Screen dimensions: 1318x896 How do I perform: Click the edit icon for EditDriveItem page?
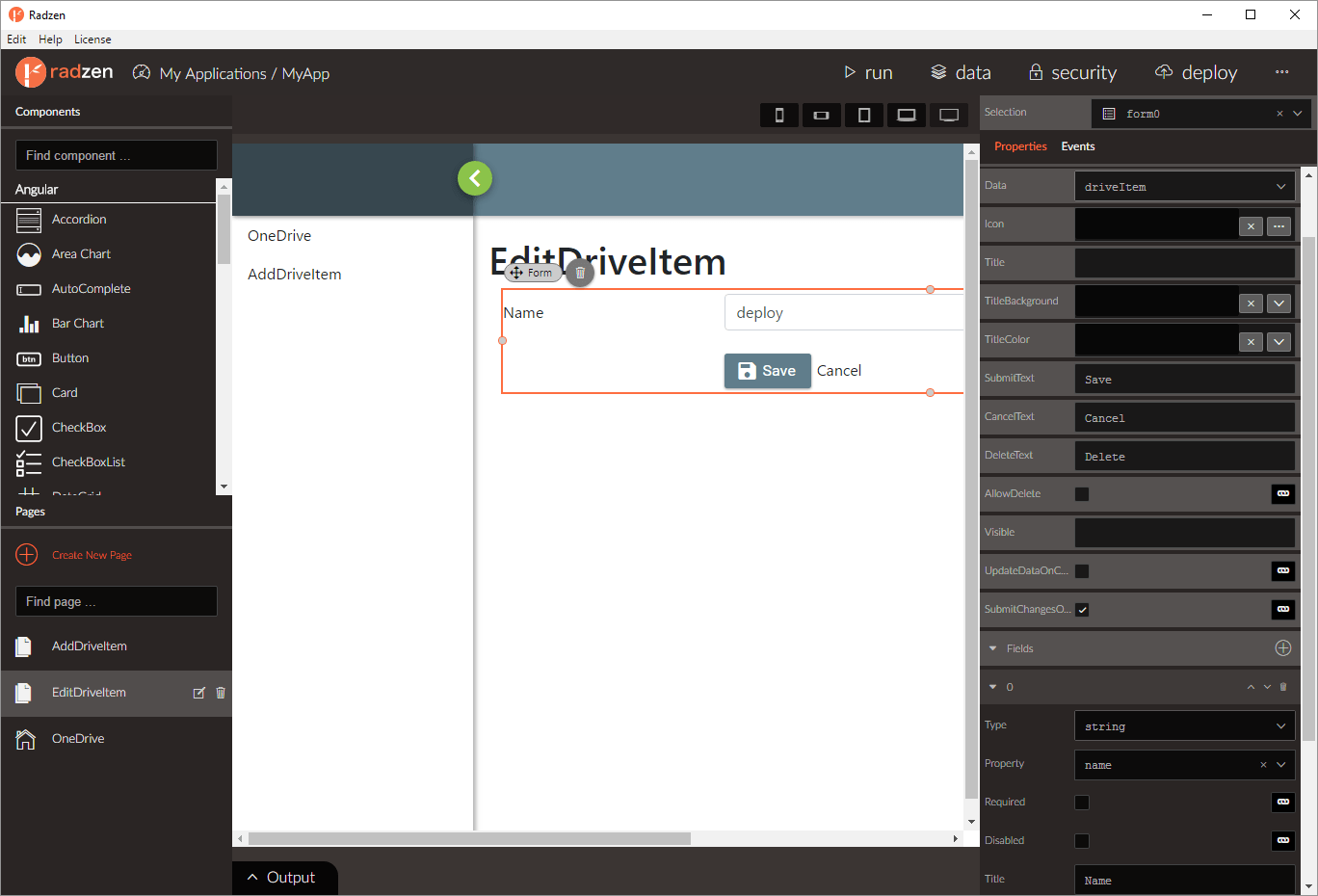click(x=199, y=693)
